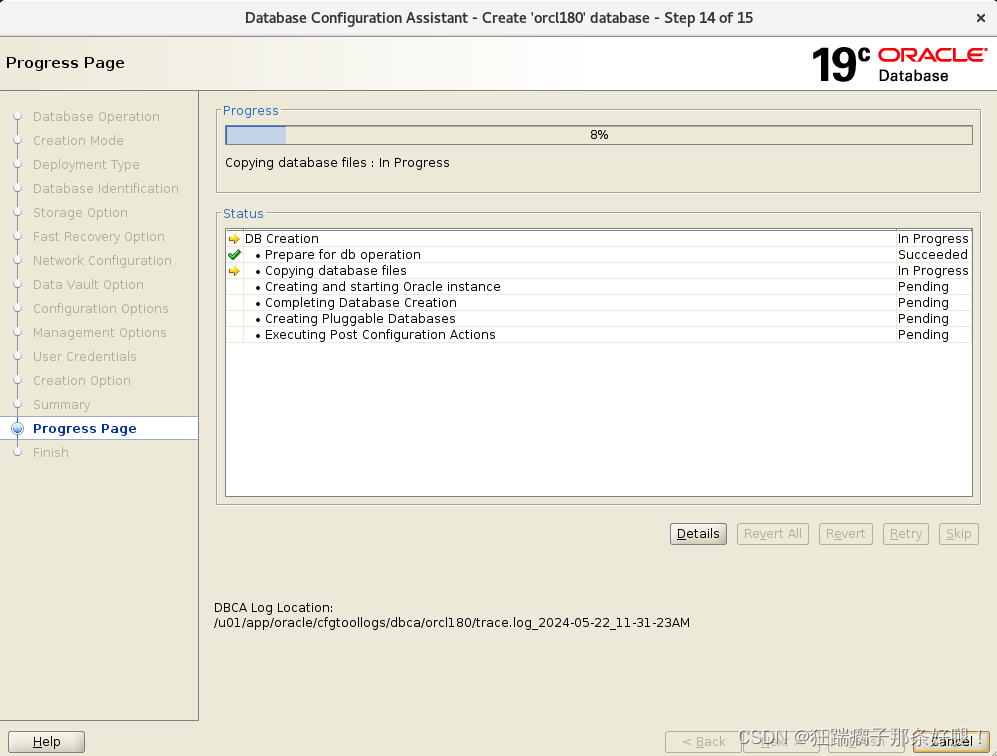Click the Database Operation step bullet

point(17,116)
